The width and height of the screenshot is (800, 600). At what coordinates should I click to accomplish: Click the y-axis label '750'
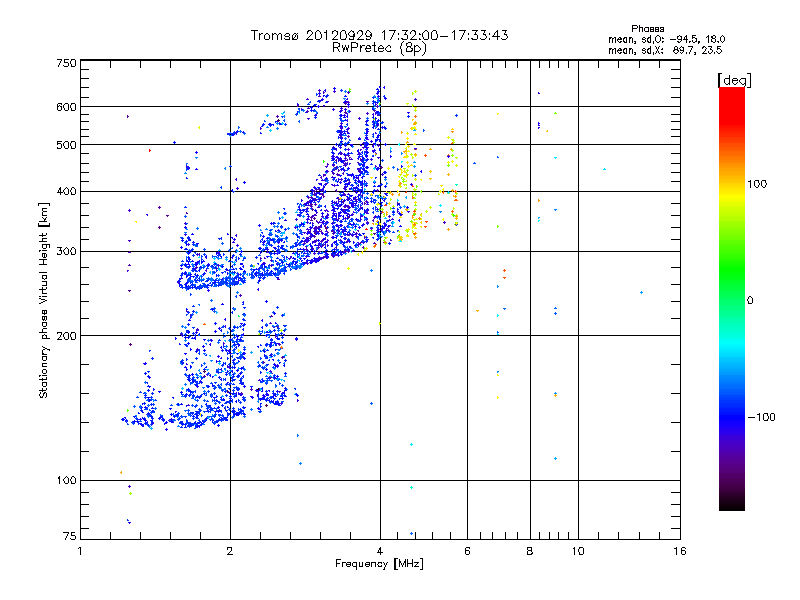(x=66, y=63)
